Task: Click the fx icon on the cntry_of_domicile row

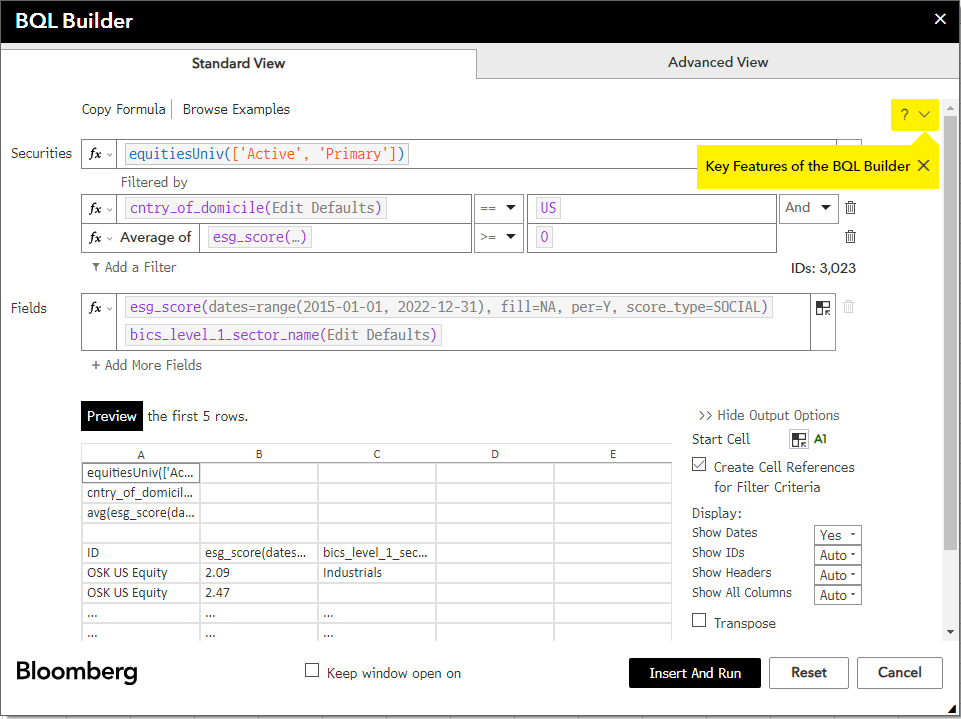Action: pos(99,208)
